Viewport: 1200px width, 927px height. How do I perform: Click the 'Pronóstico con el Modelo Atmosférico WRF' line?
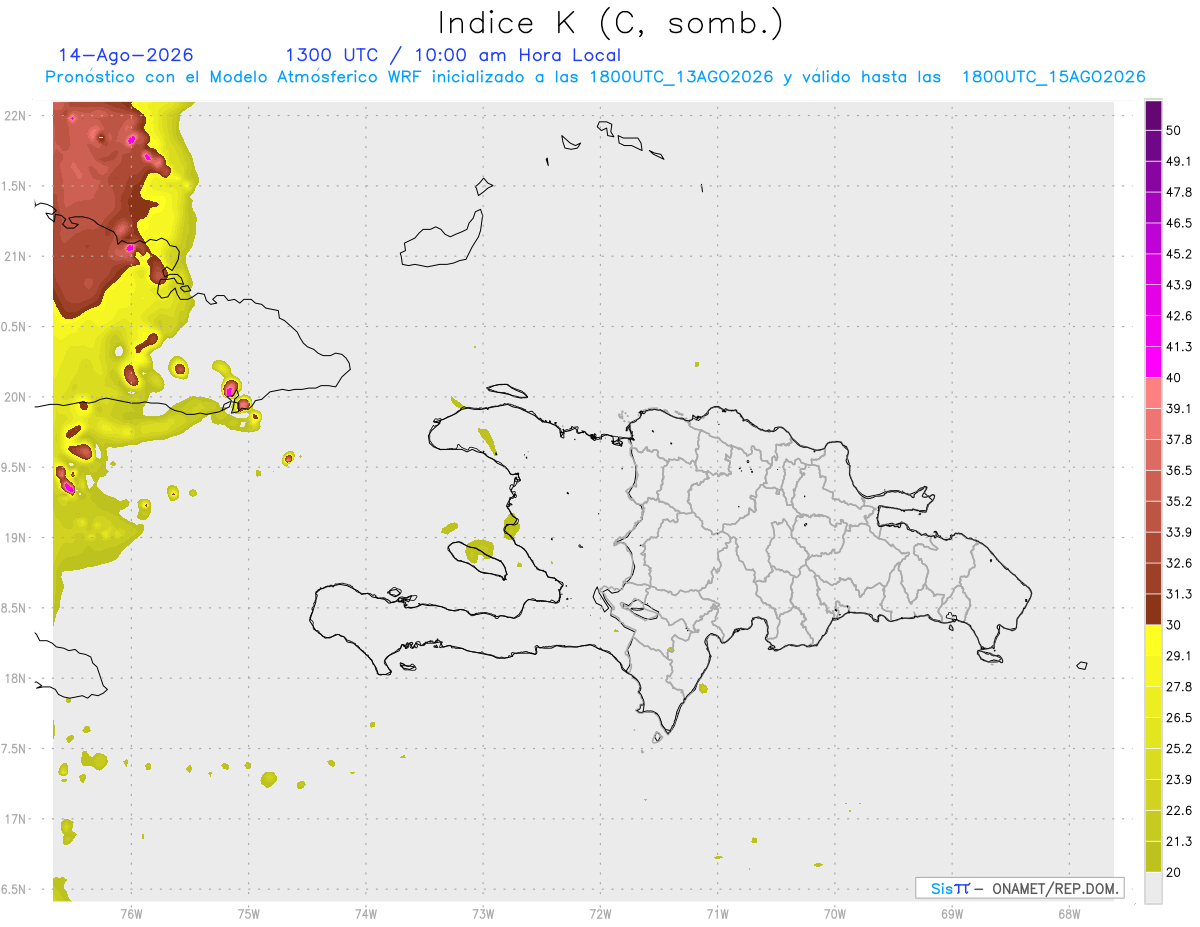pos(595,77)
